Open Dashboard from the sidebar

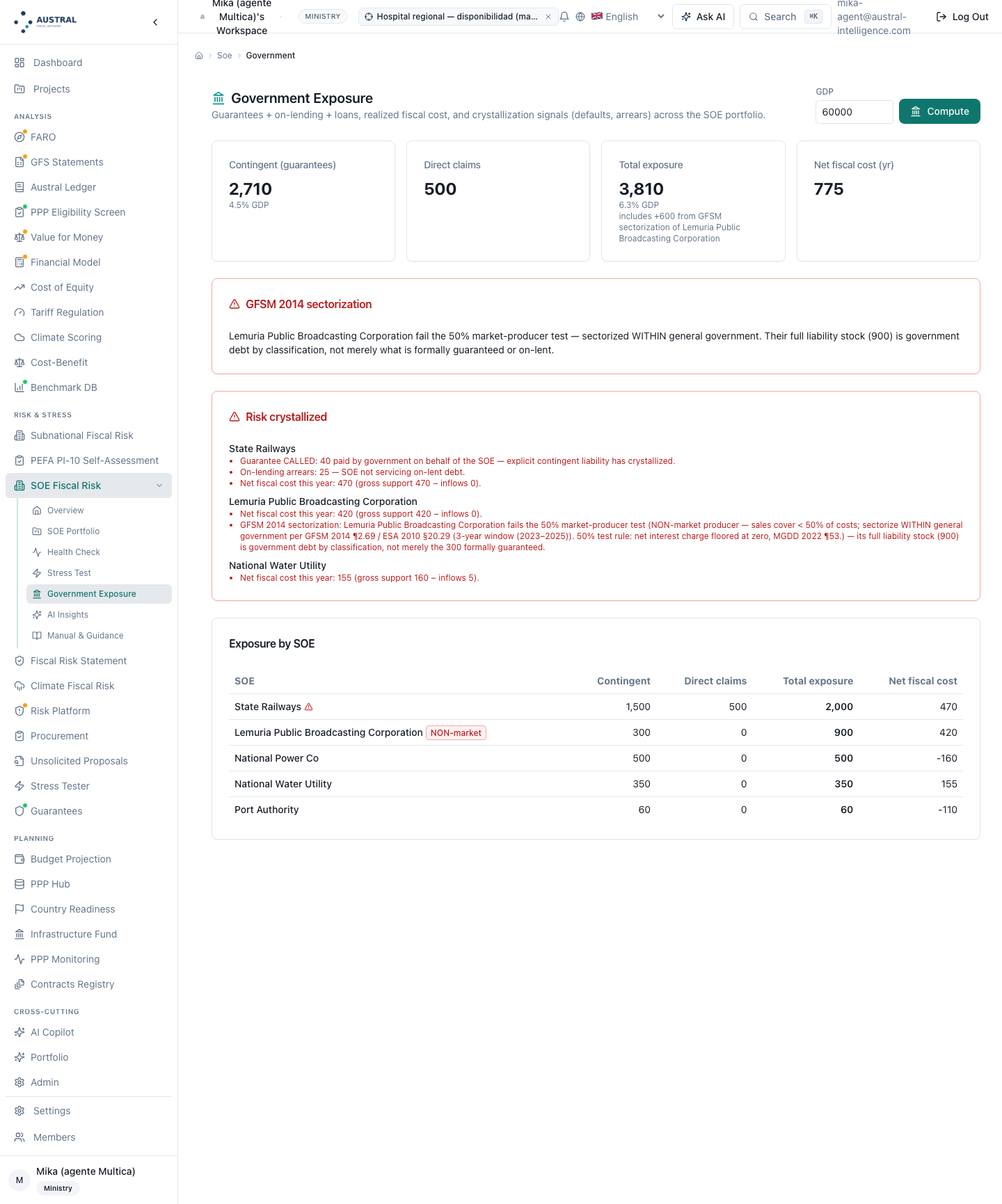[88, 63]
